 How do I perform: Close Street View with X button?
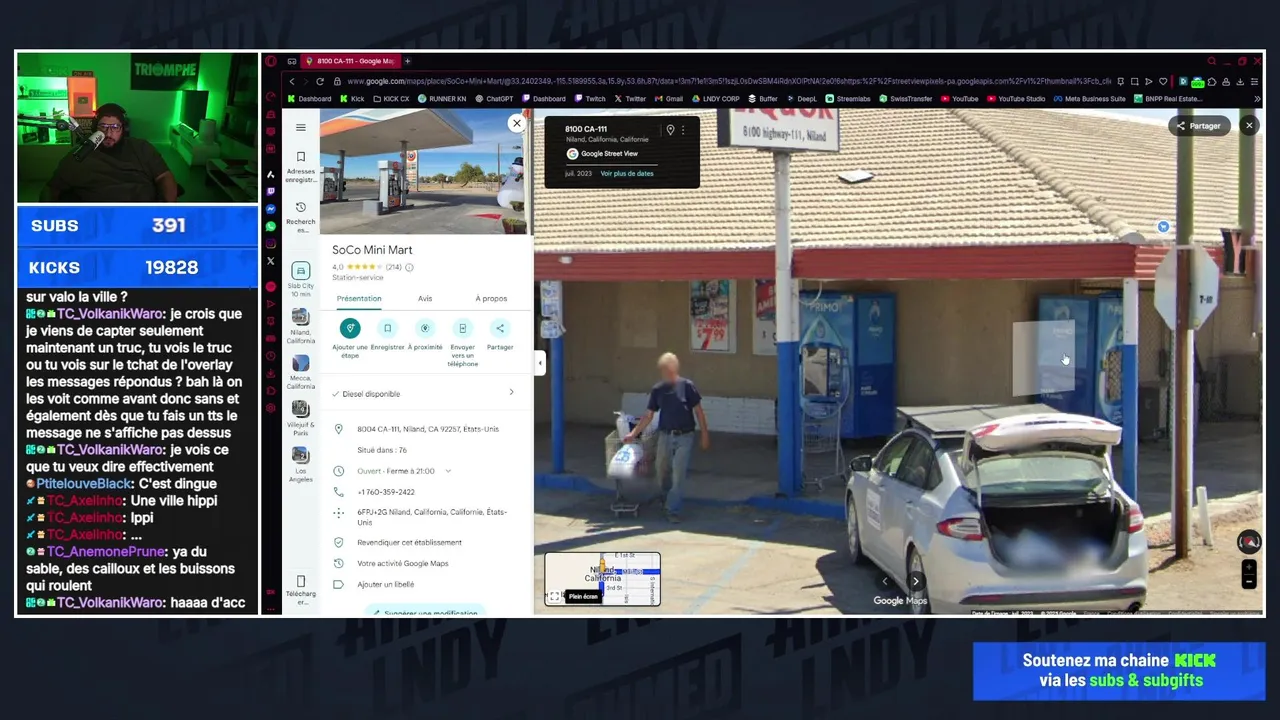pyautogui.click(x=1249, y=125)
